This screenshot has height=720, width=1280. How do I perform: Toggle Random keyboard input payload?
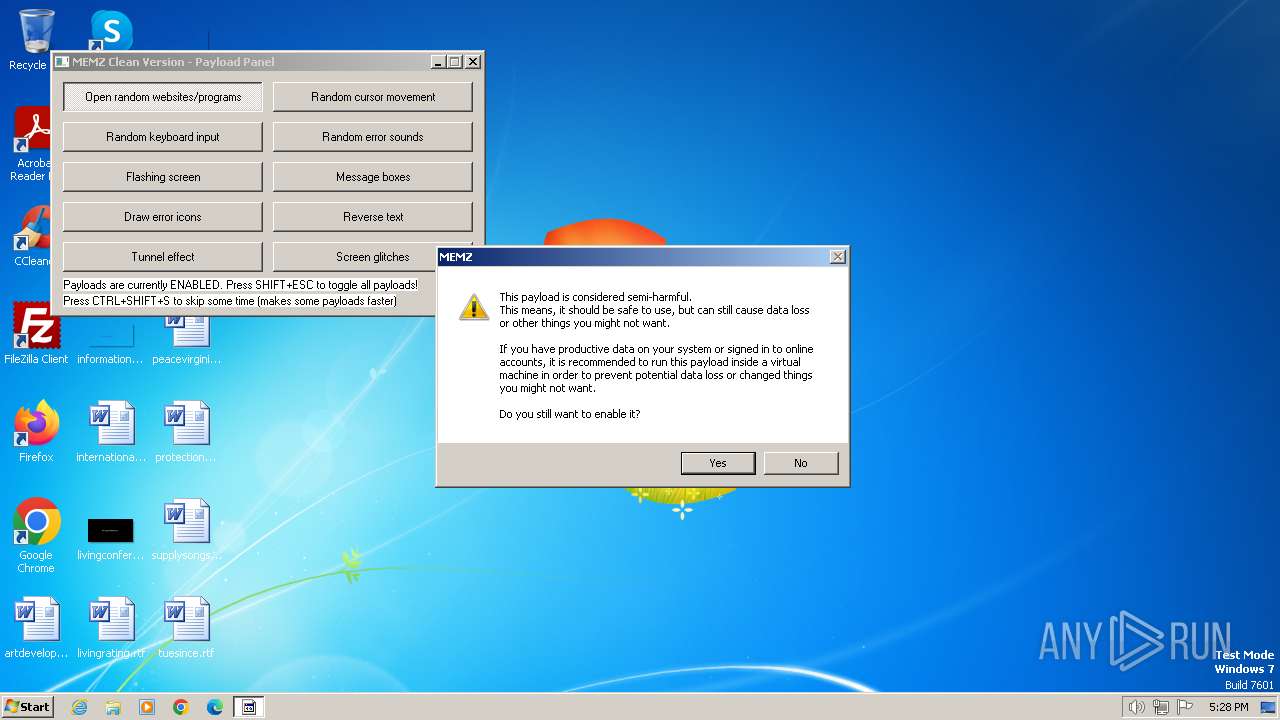[x=163, y=137]
